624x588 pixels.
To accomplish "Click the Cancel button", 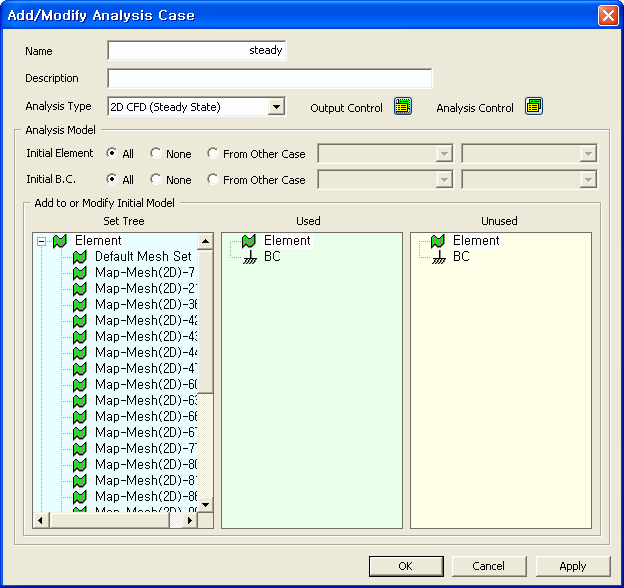I will coord(488,566).
